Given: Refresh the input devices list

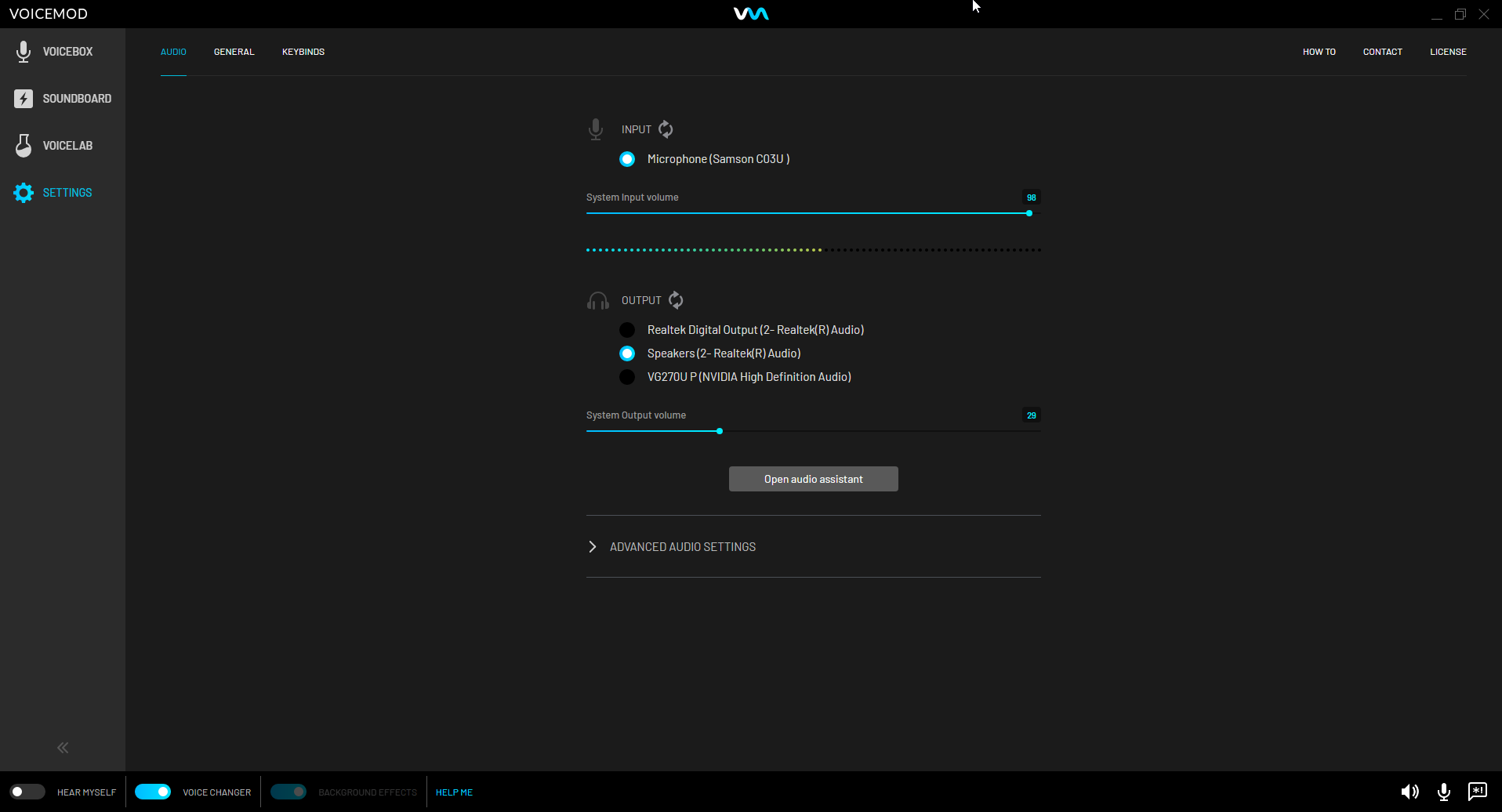Looking at the screenshot, I should pyautogui.click(x=666, y=129).
